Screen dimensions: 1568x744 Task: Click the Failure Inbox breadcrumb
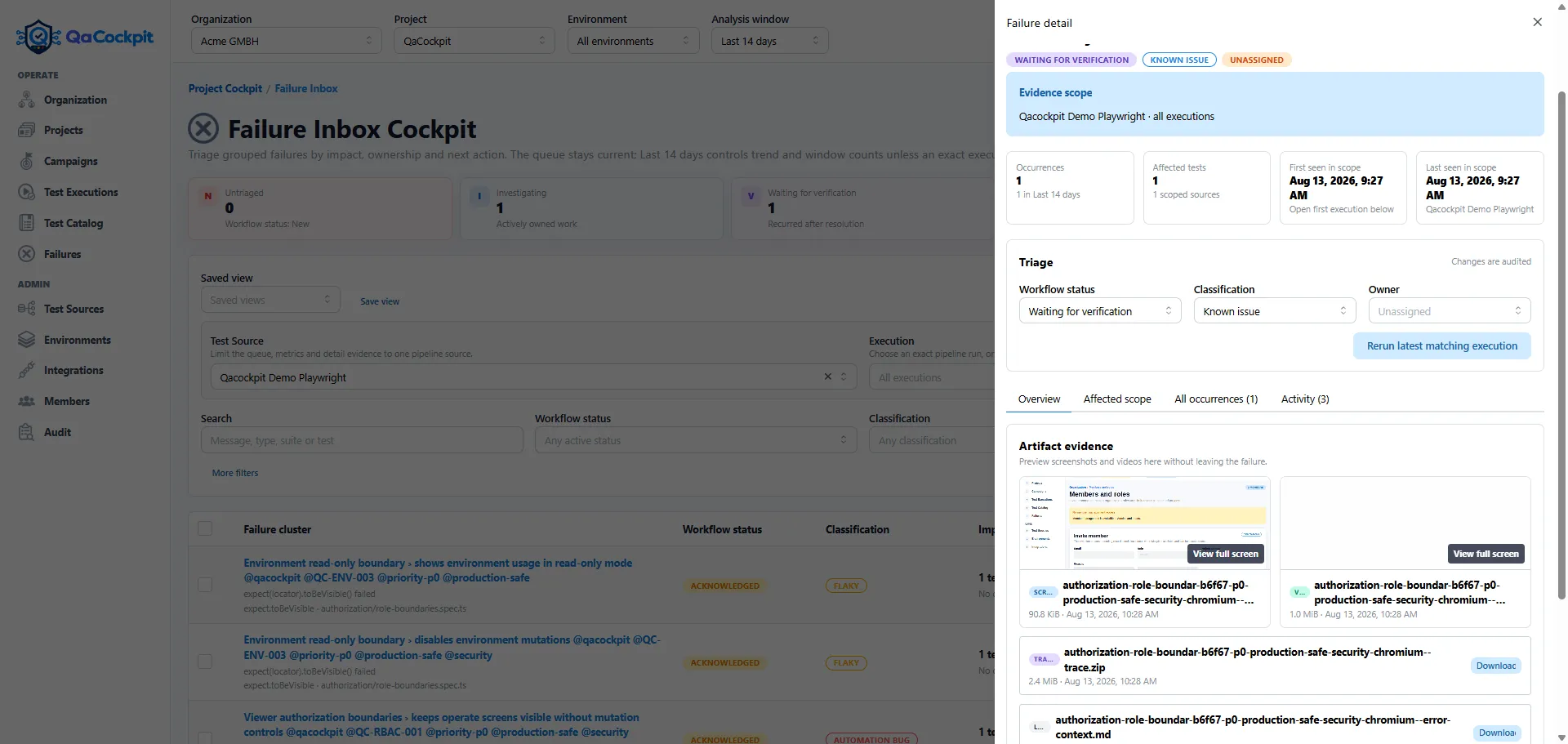(306, 88)
